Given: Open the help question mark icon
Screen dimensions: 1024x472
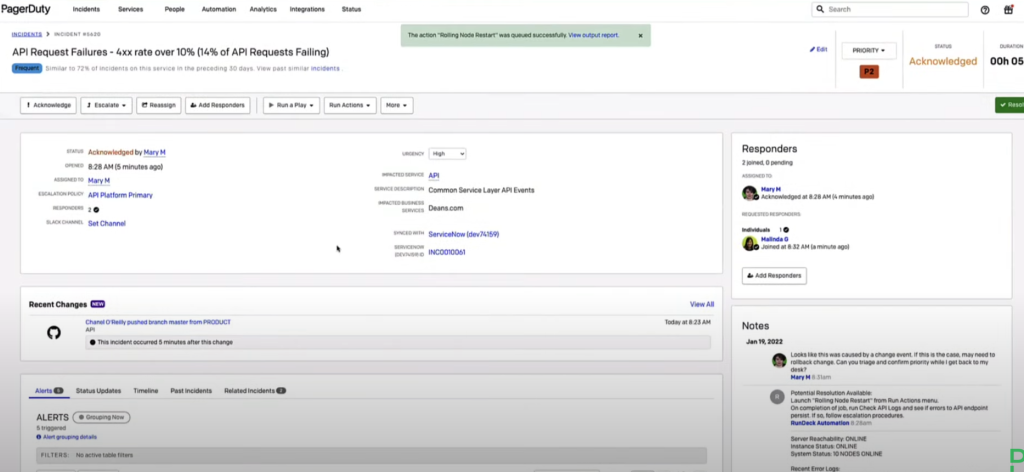Looking at the screenshot, I should click(985, 10).
